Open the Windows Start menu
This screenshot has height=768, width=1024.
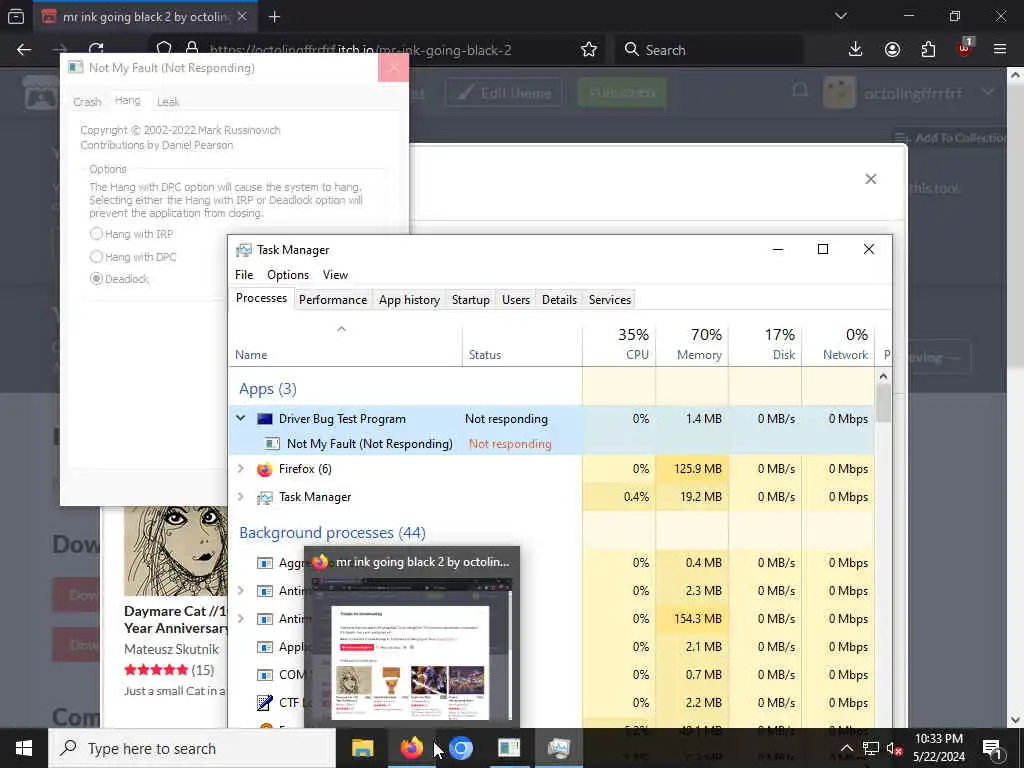point(24,748)
